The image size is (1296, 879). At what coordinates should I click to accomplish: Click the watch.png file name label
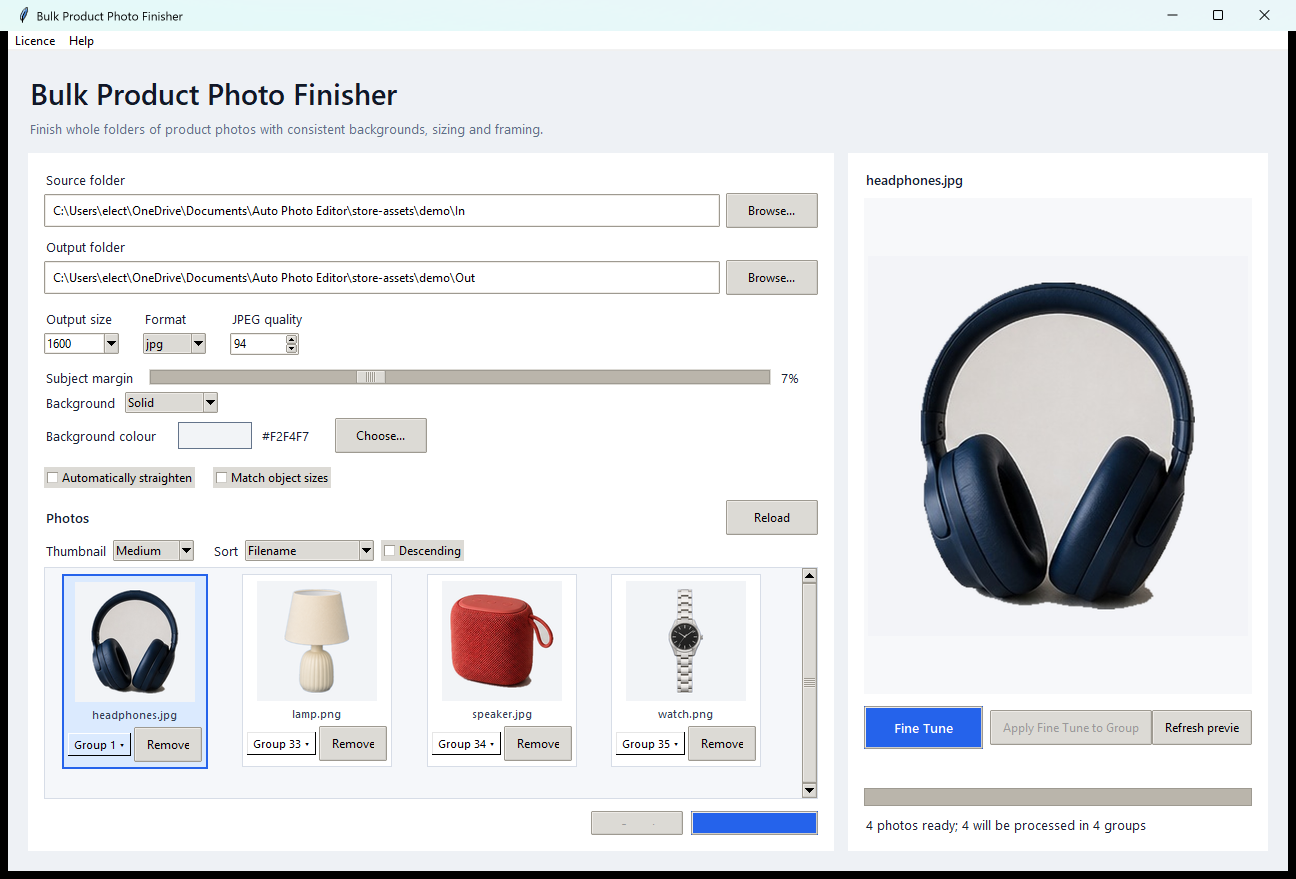pyautogui.click(x=686, y=715)
